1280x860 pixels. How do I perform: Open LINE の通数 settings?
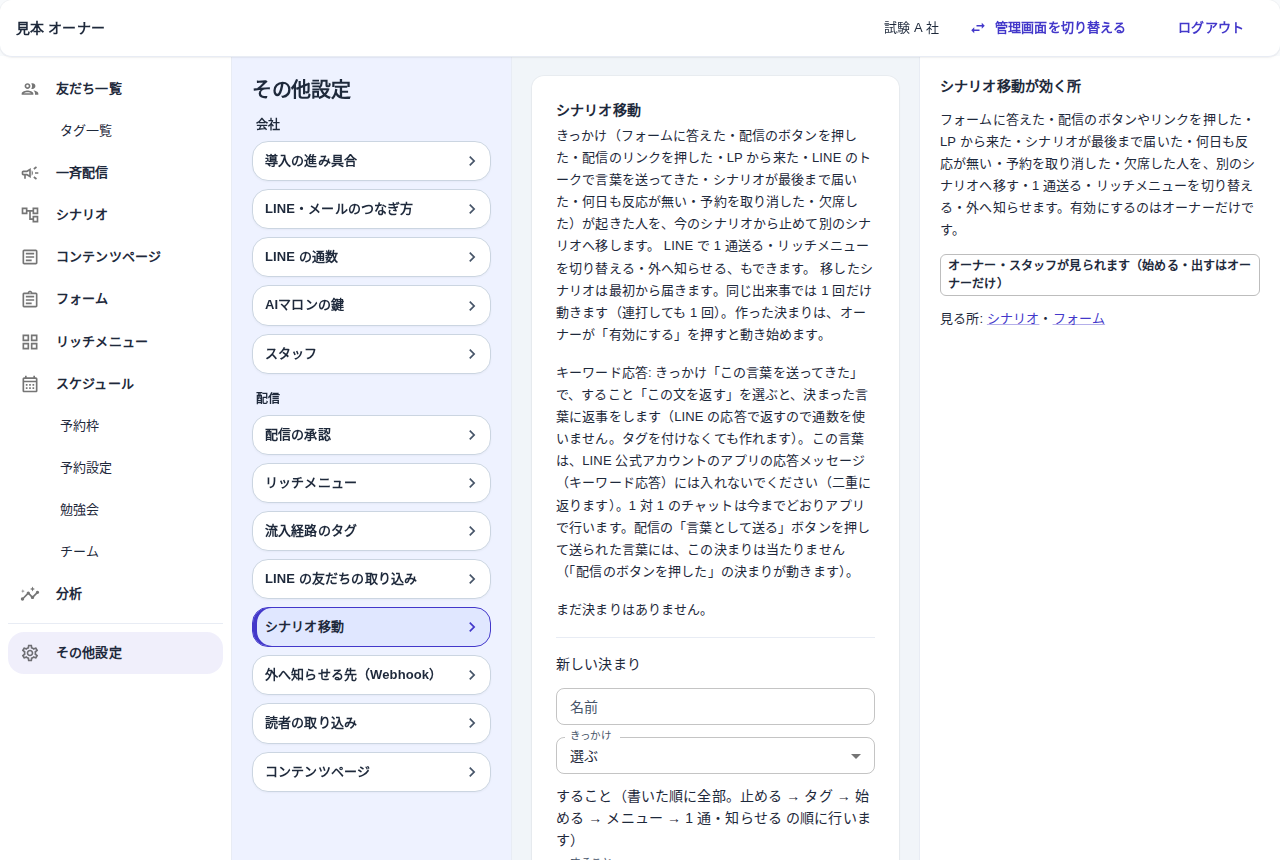(x=371, y=257)
